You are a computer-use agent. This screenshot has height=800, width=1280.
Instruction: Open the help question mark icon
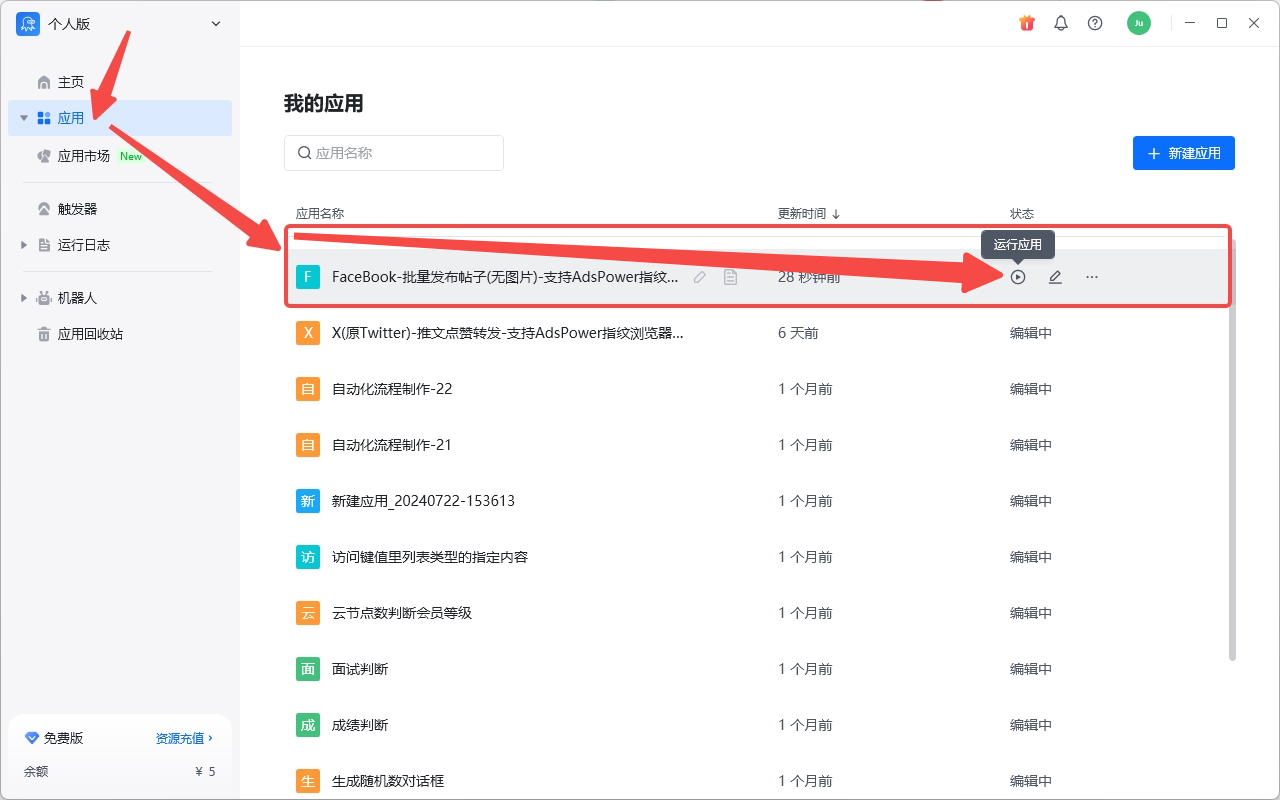point(1095,23)
